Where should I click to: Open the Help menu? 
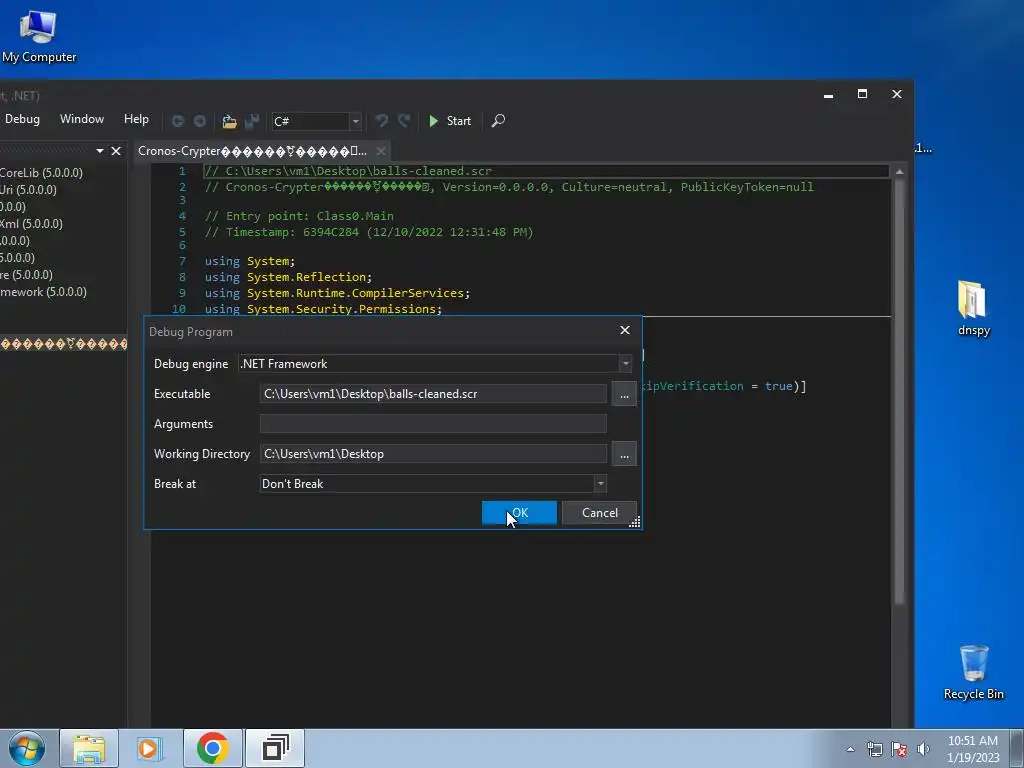tap(136, 119)
